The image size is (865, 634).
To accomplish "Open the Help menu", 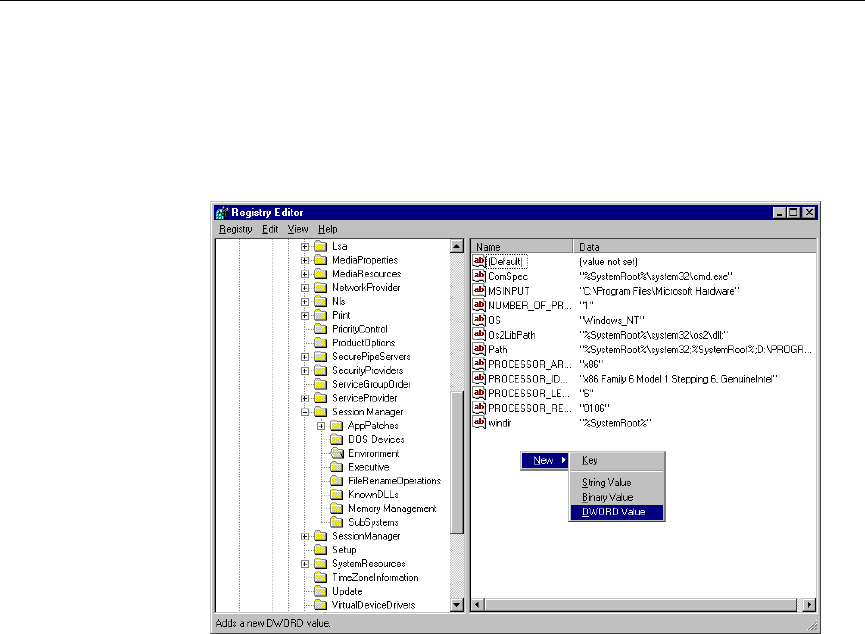I will pyautogui.click(x=328, y=229).
